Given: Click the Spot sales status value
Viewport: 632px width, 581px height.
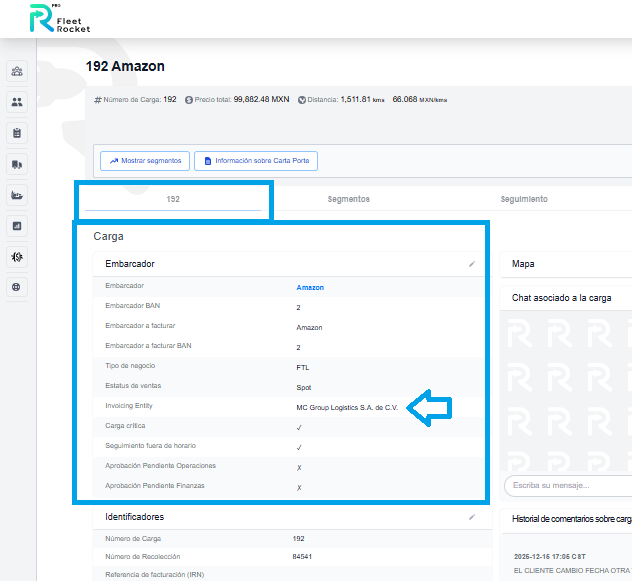Looking at the screenshot, I should click(304, 387).
